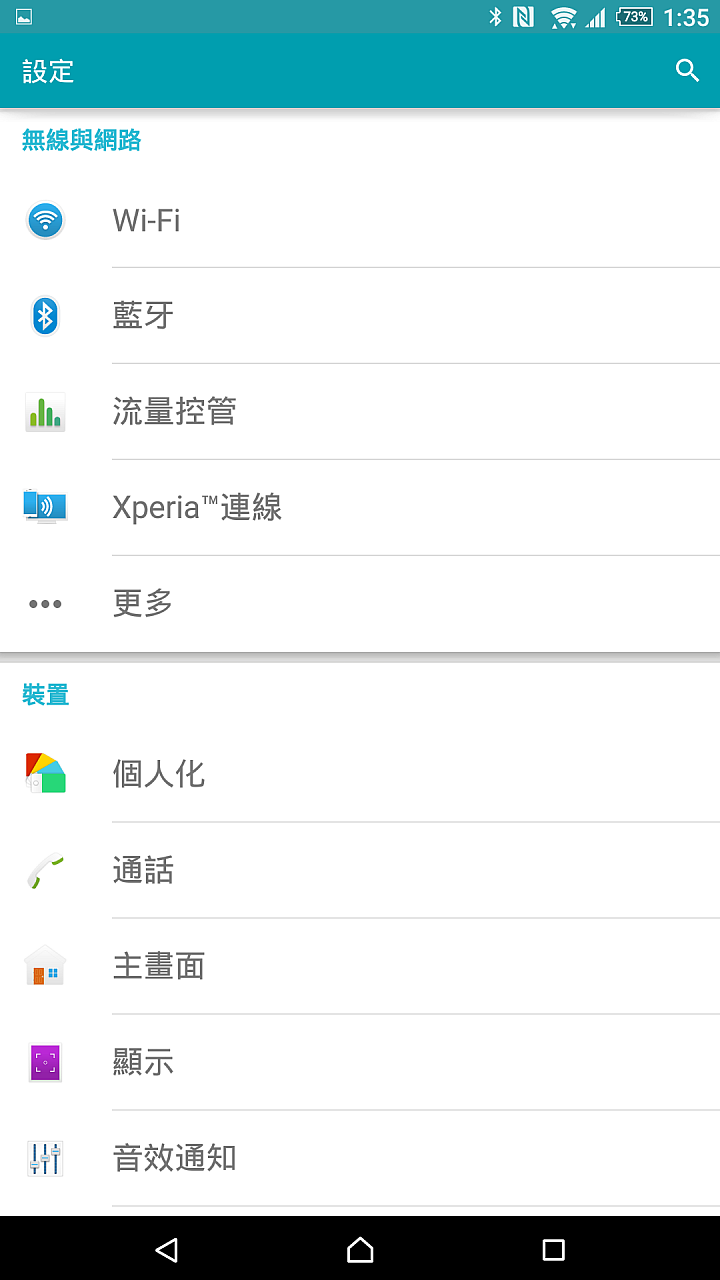Tap the Android home button

360,1249
